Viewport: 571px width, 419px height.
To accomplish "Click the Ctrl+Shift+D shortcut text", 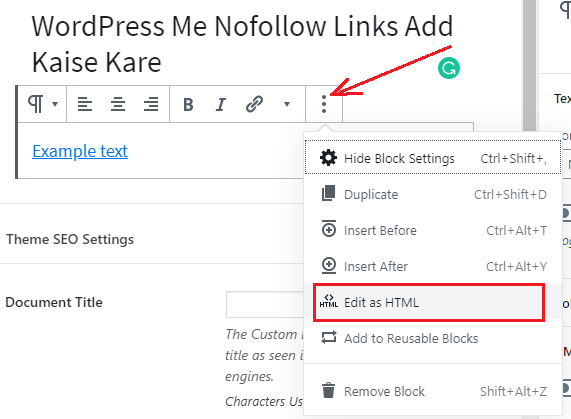I will 510,194.
